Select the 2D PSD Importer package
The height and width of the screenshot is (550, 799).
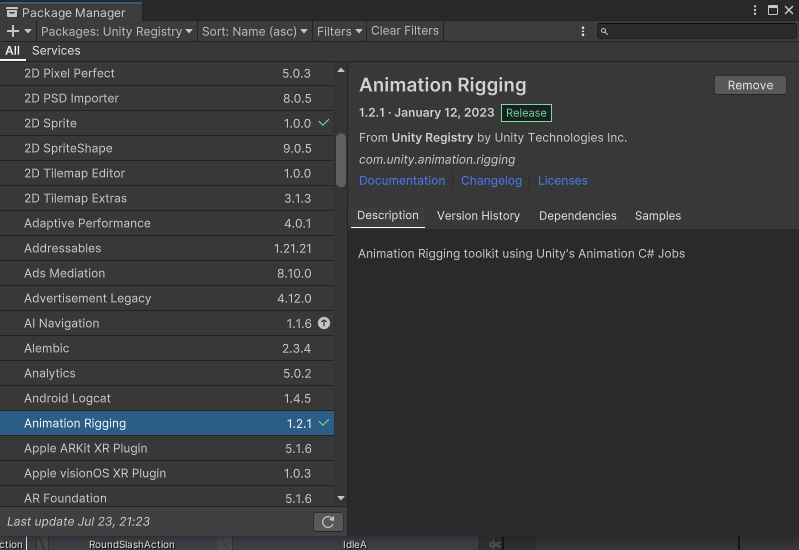tap(167, 98)
